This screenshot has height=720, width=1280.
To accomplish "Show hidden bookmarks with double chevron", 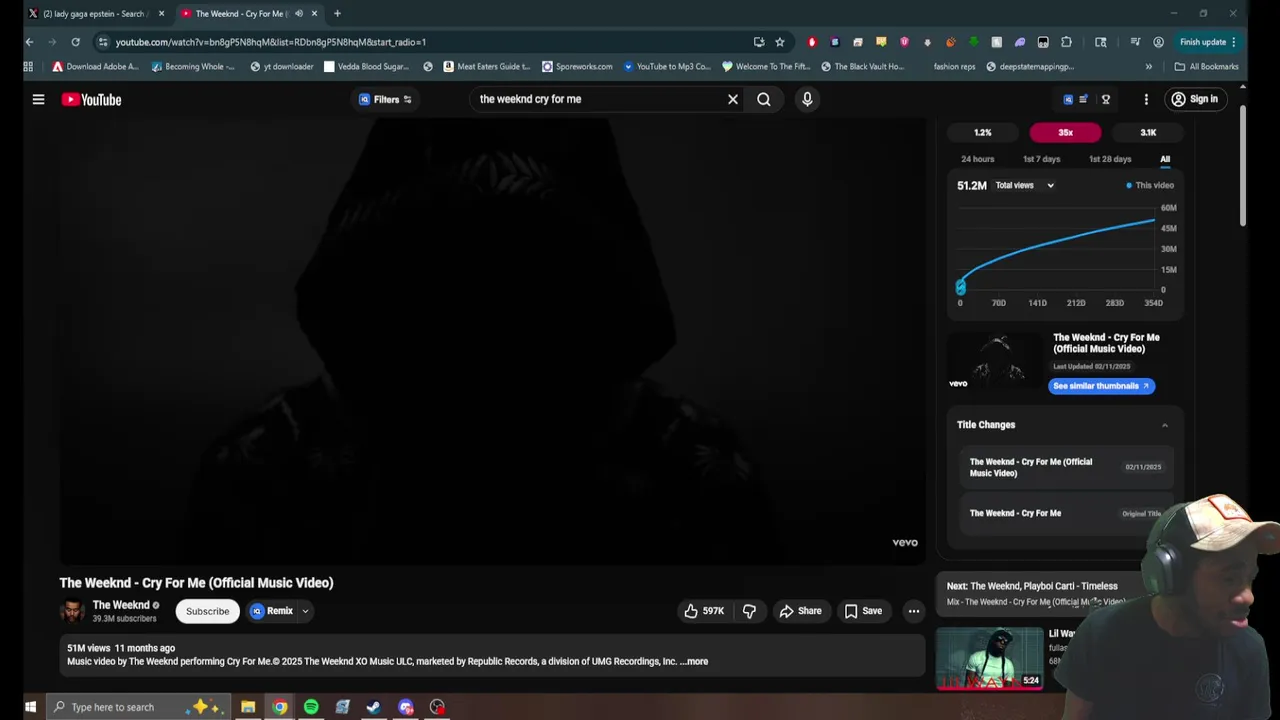I will click(1148, 67).
